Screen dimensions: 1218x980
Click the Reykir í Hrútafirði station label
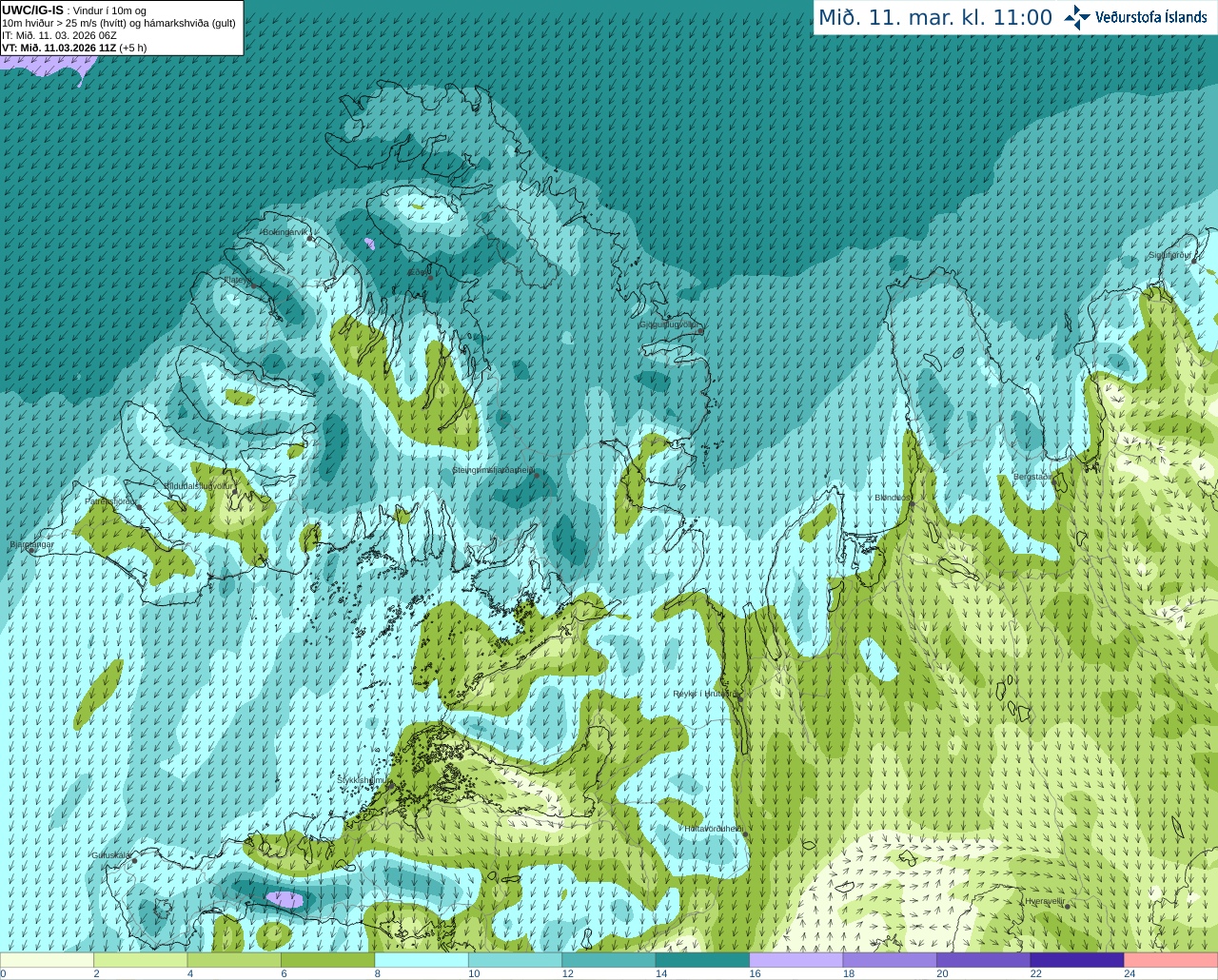pyautogui.click(x=704, y=694)
